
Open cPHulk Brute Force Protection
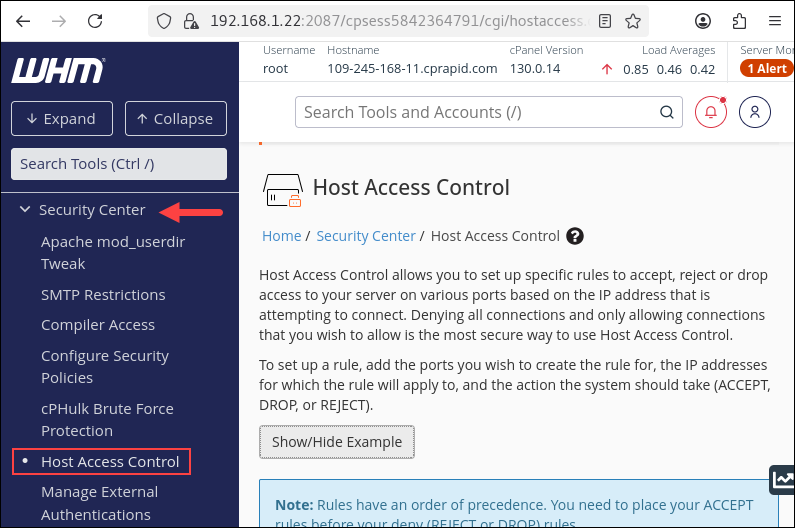point(107,420)
